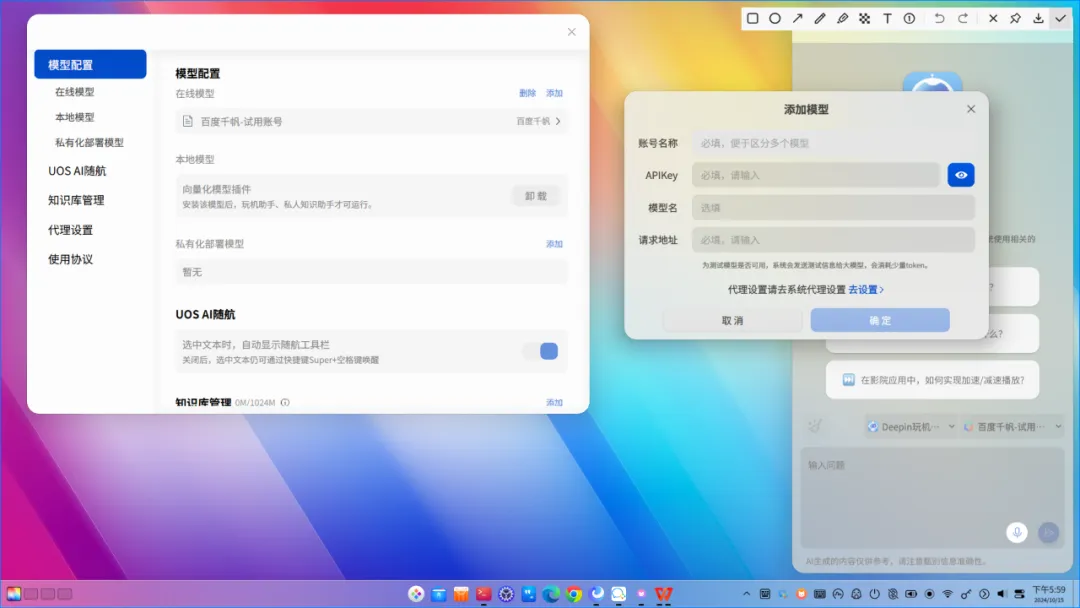Toggle APIKey visibility eye button
The height and width of the screenshot is (608, 1080).
tap(961, 175)
